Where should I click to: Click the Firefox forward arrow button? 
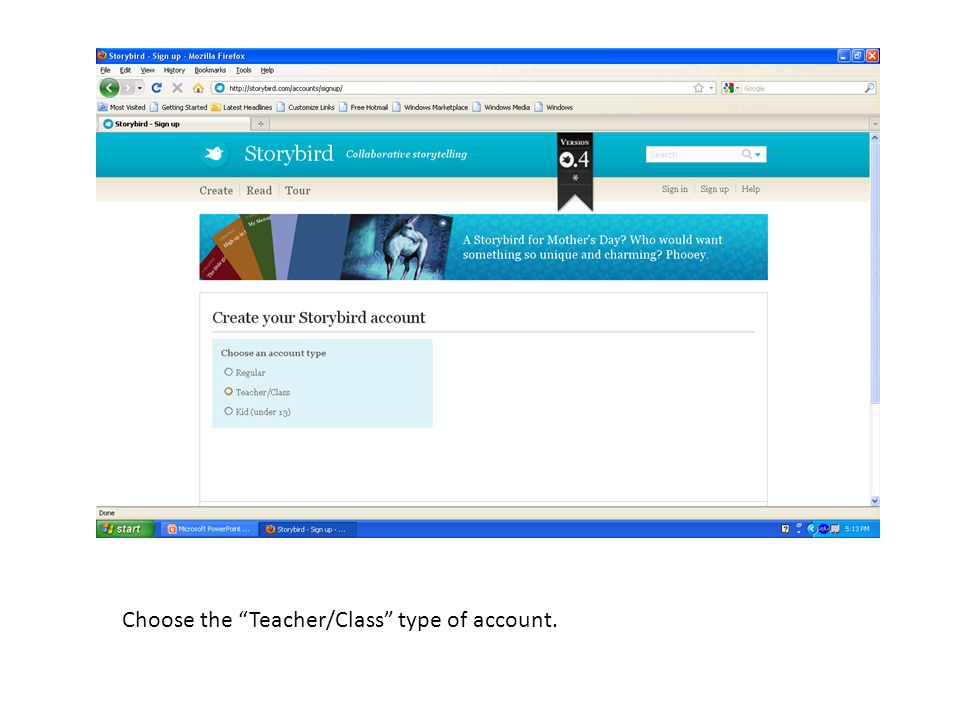pyautogui.click(x=127, y=88)
